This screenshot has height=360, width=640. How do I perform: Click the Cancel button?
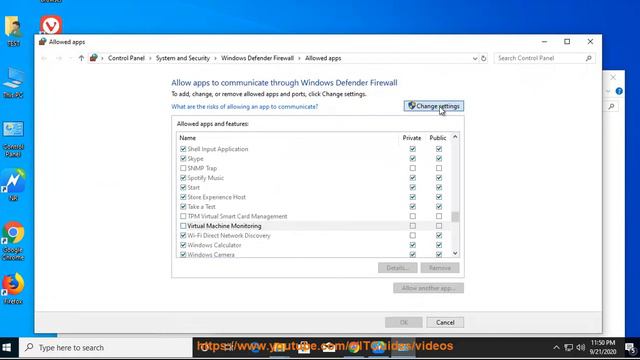445,322
